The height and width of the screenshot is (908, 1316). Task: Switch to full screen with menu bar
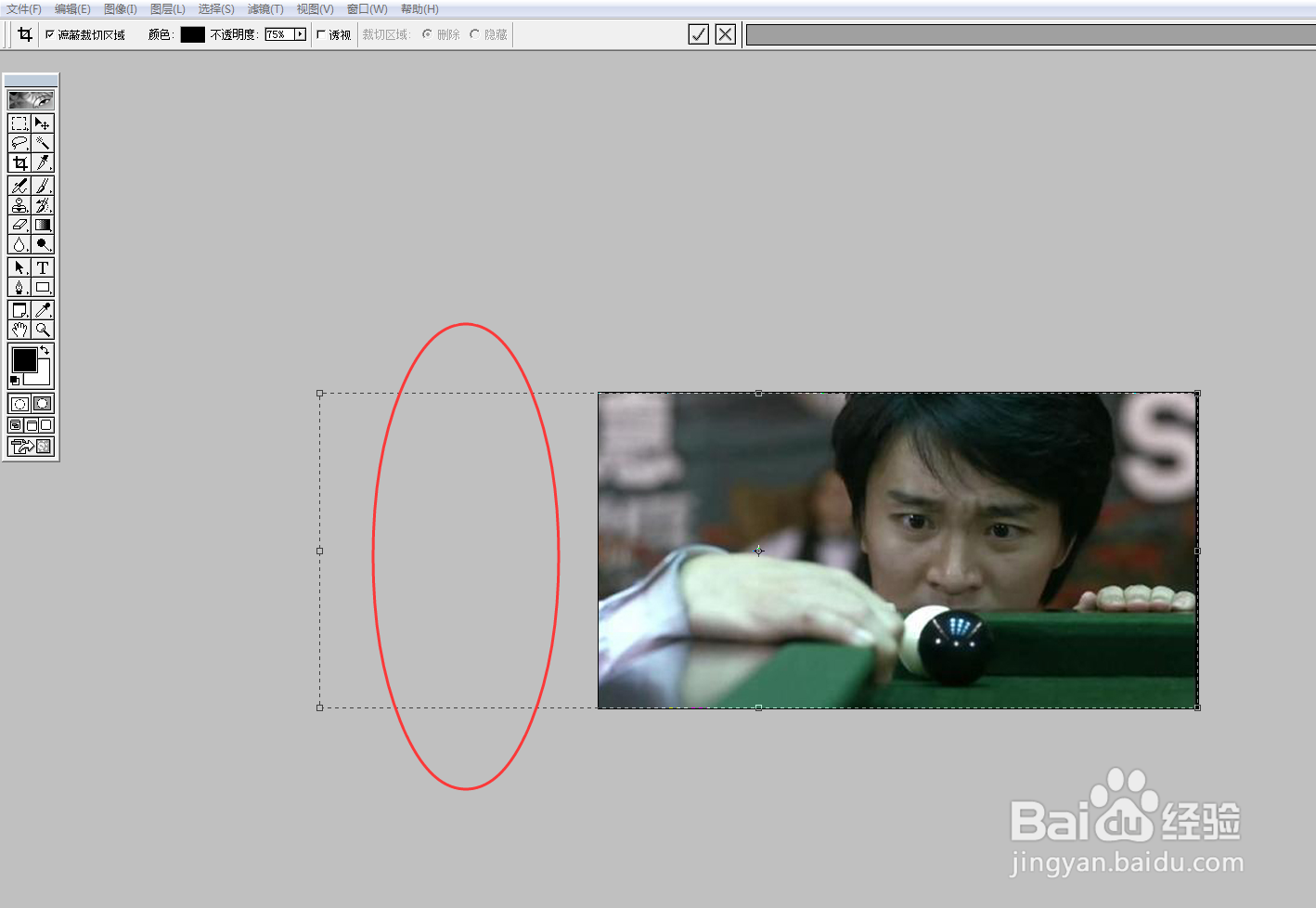click(x=31, y=425)
